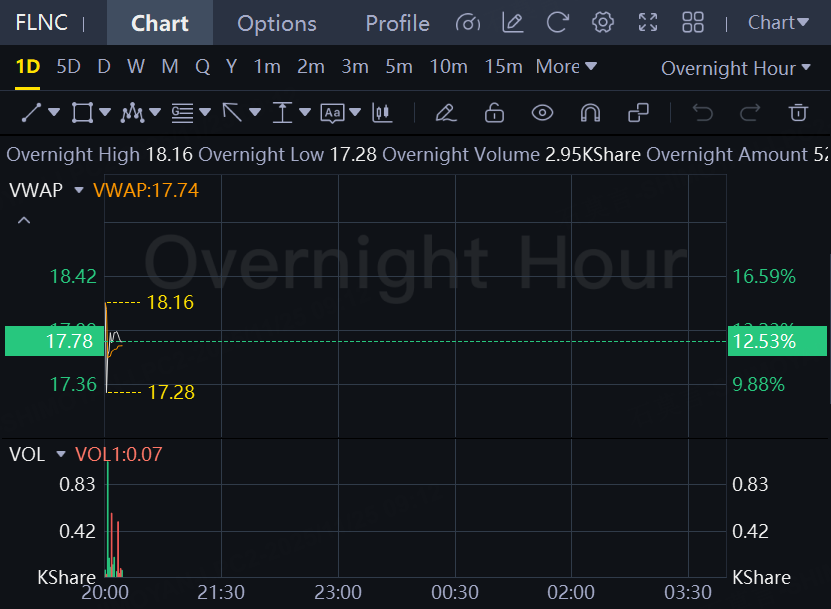Select the 5m interval
831x609 pixels.
click(x=399, y=67)
